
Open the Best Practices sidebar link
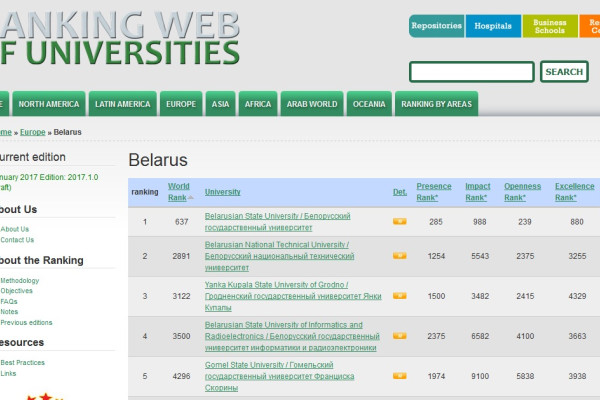point(23,362)
